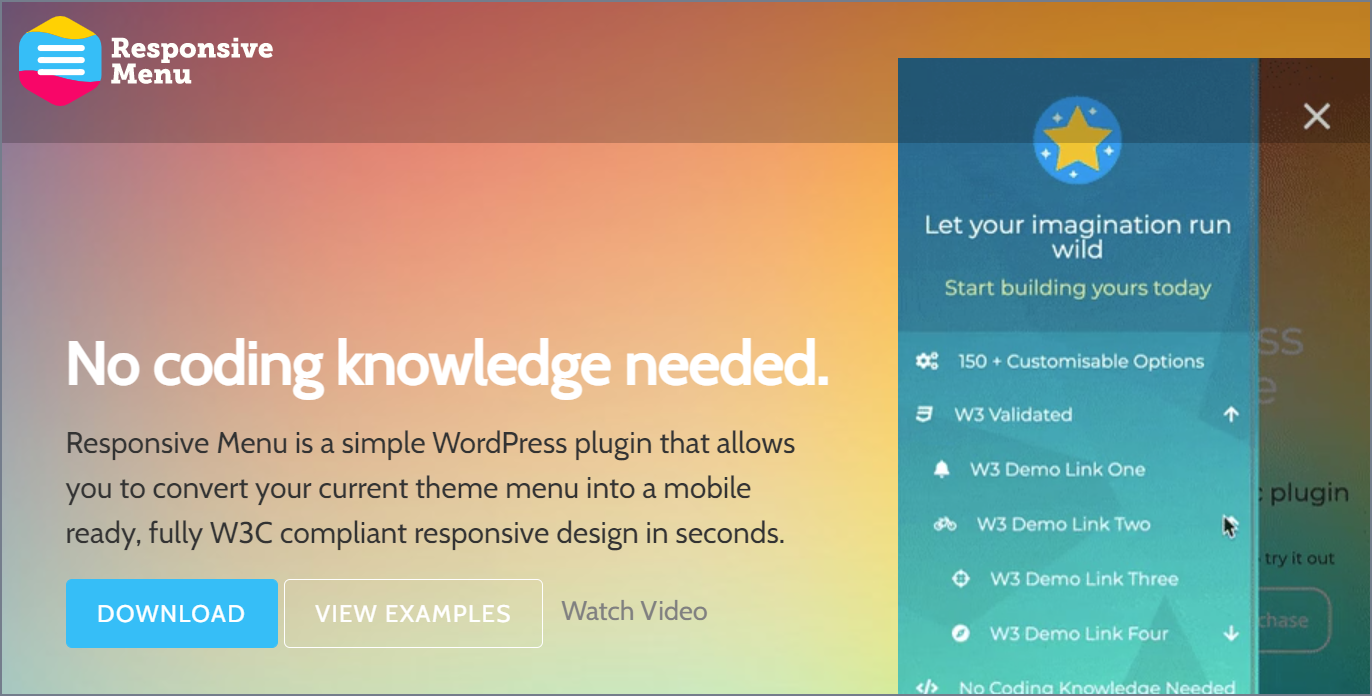Open the W3 Demo Link Two menu item
Image resolution: width=1372 pixels, height=696 pixels.
(x=1063, y=524)
